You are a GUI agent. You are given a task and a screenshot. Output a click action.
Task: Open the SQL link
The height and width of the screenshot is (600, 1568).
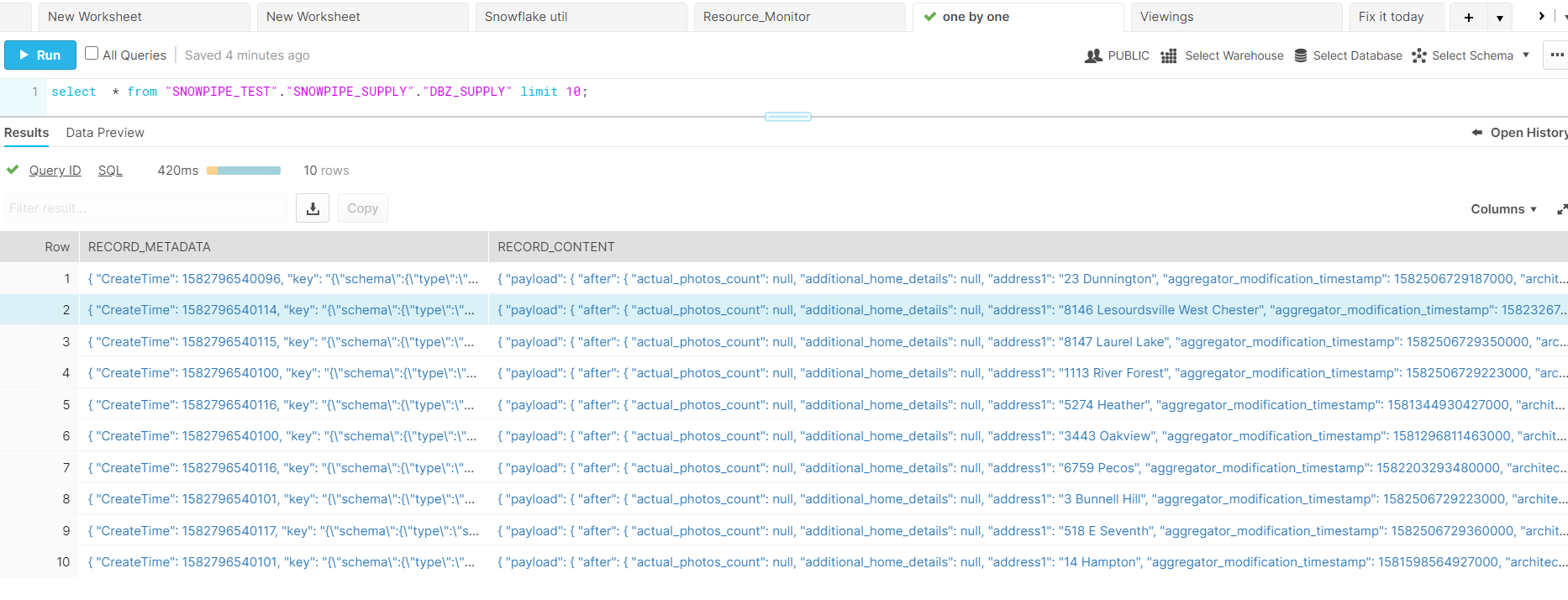(x=110, y=171)
